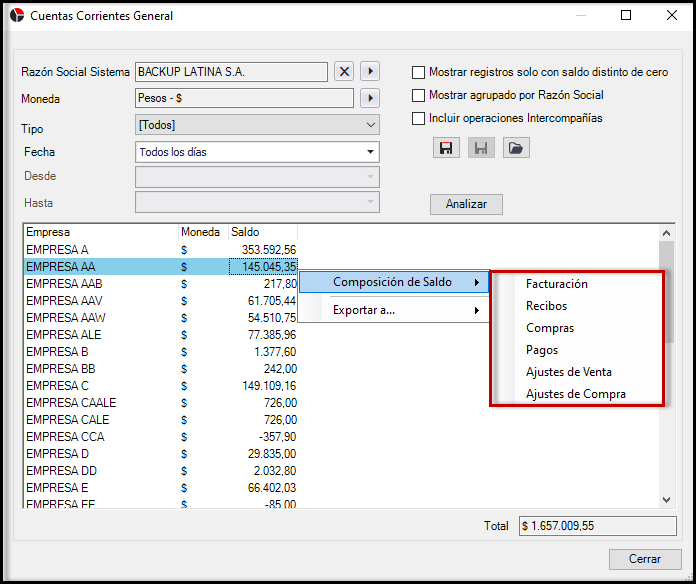The width and height of the screenshot is (696, 584).
Task: Click saldo value 149.109,16
Action: coord(269,386)
